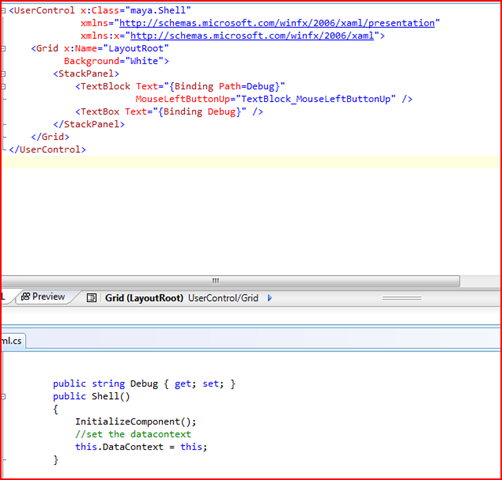Click the Background="White" attribute
Screen dimensions: 502x480
tap(114, 61)
